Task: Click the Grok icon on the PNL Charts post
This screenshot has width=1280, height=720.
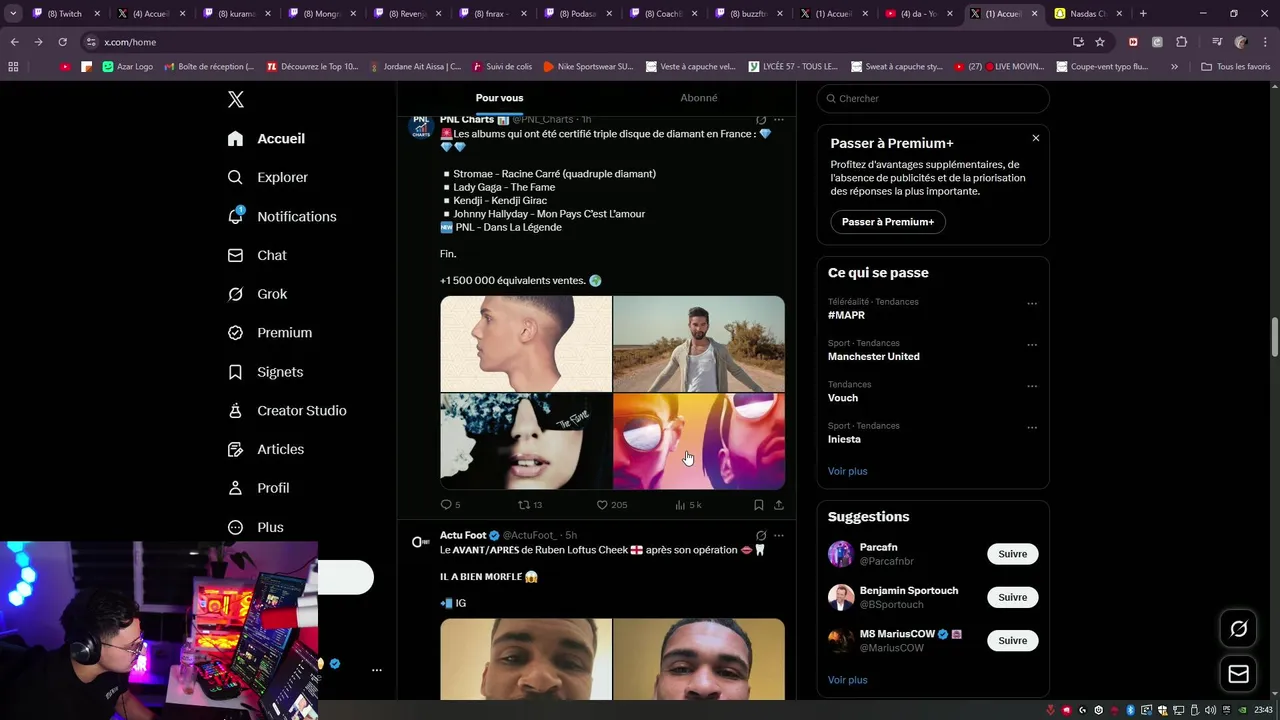Action: 761,120
